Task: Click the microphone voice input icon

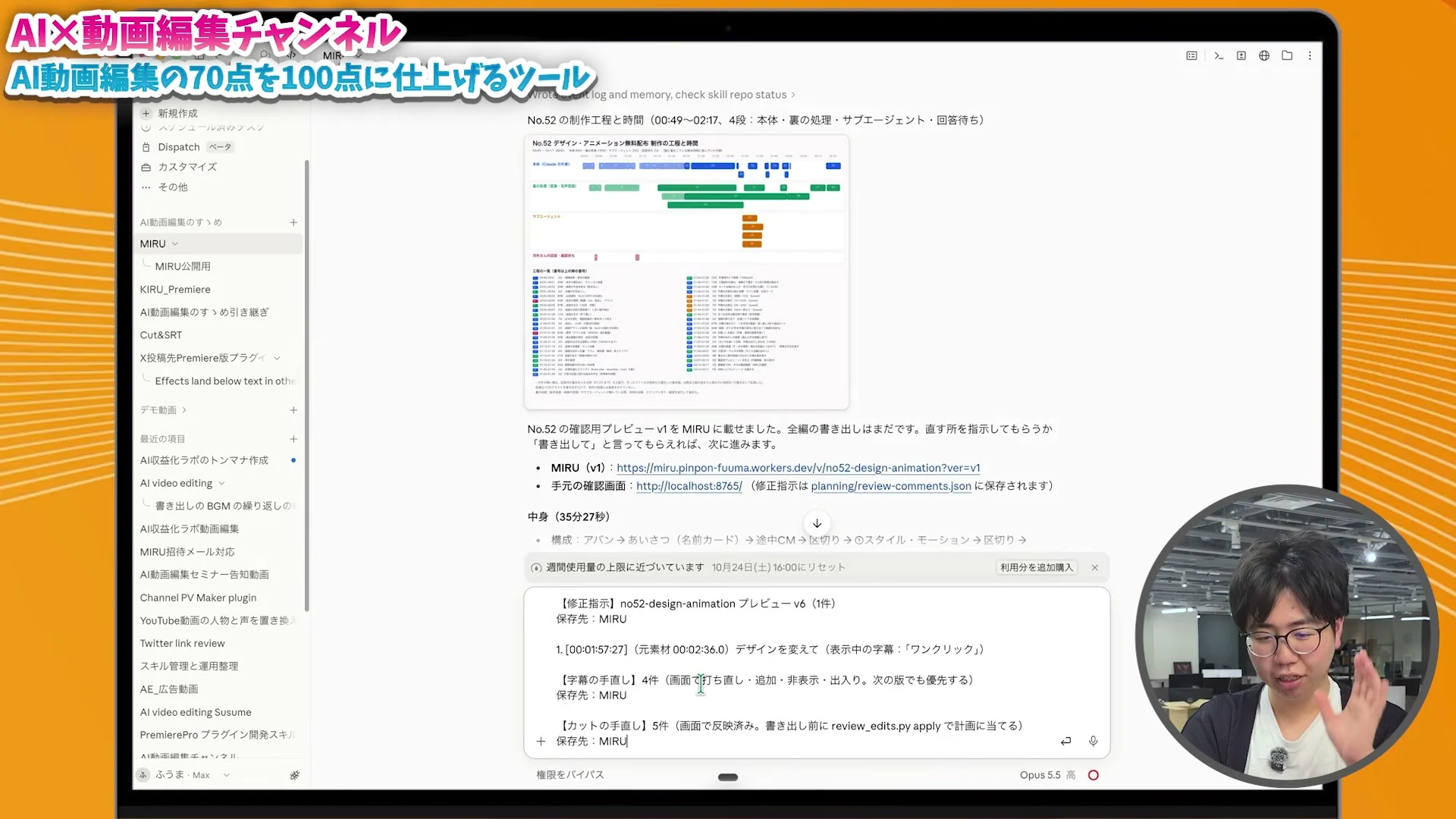Action: pos(1093,741)
